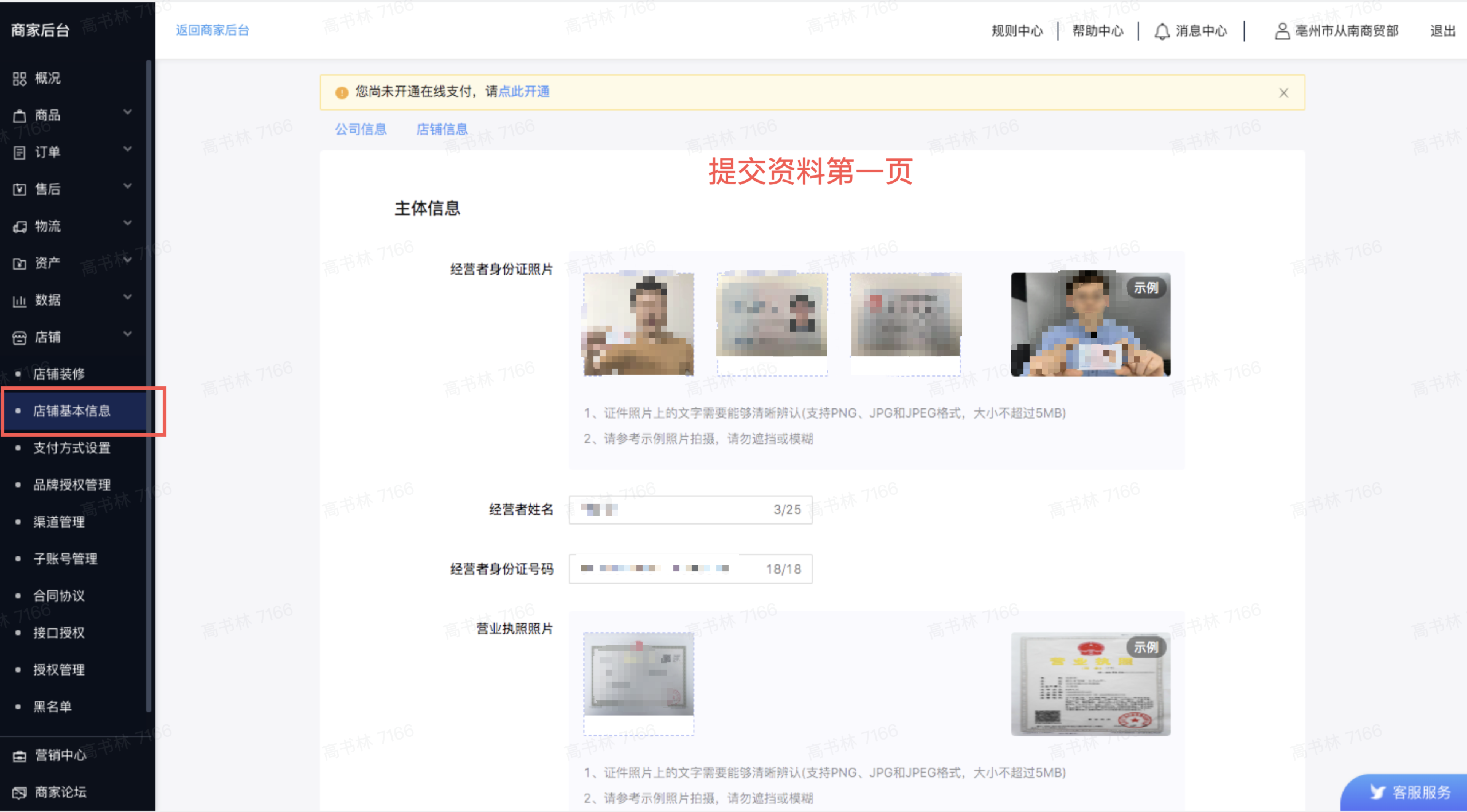
Task: Open 子账号管理 in the sidebar
Action: (65, 559)
